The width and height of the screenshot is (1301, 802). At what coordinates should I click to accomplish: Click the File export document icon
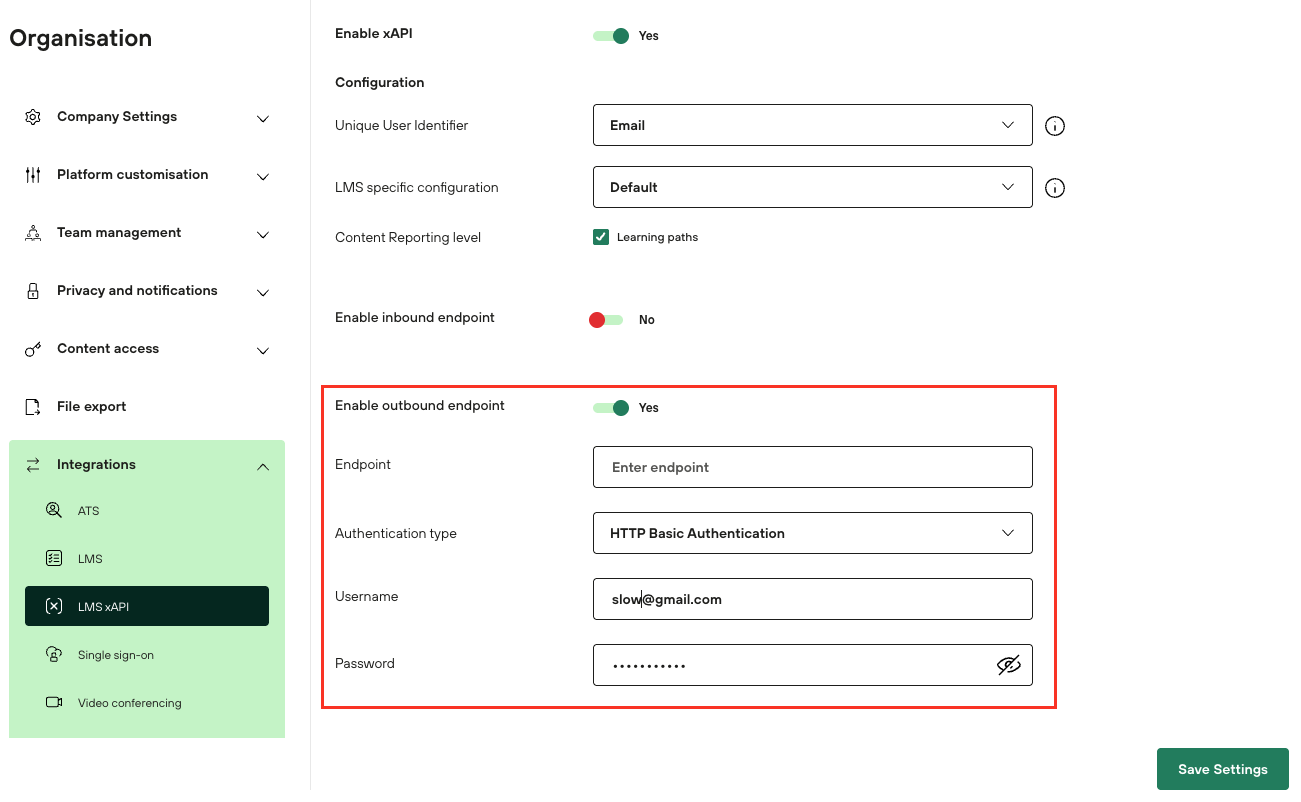tap(33, 407)
